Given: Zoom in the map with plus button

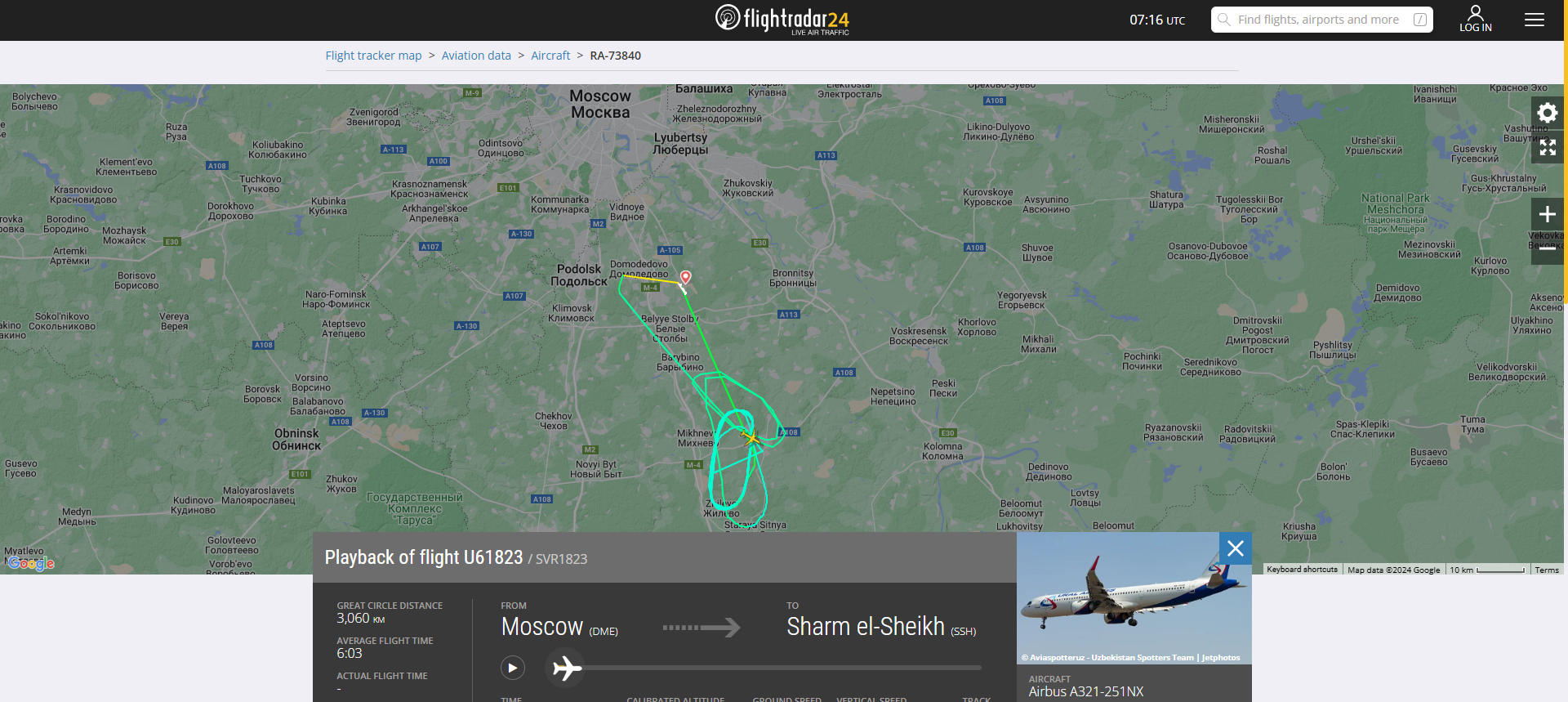Looking at the screenshot, I should tap(1548, 214).
